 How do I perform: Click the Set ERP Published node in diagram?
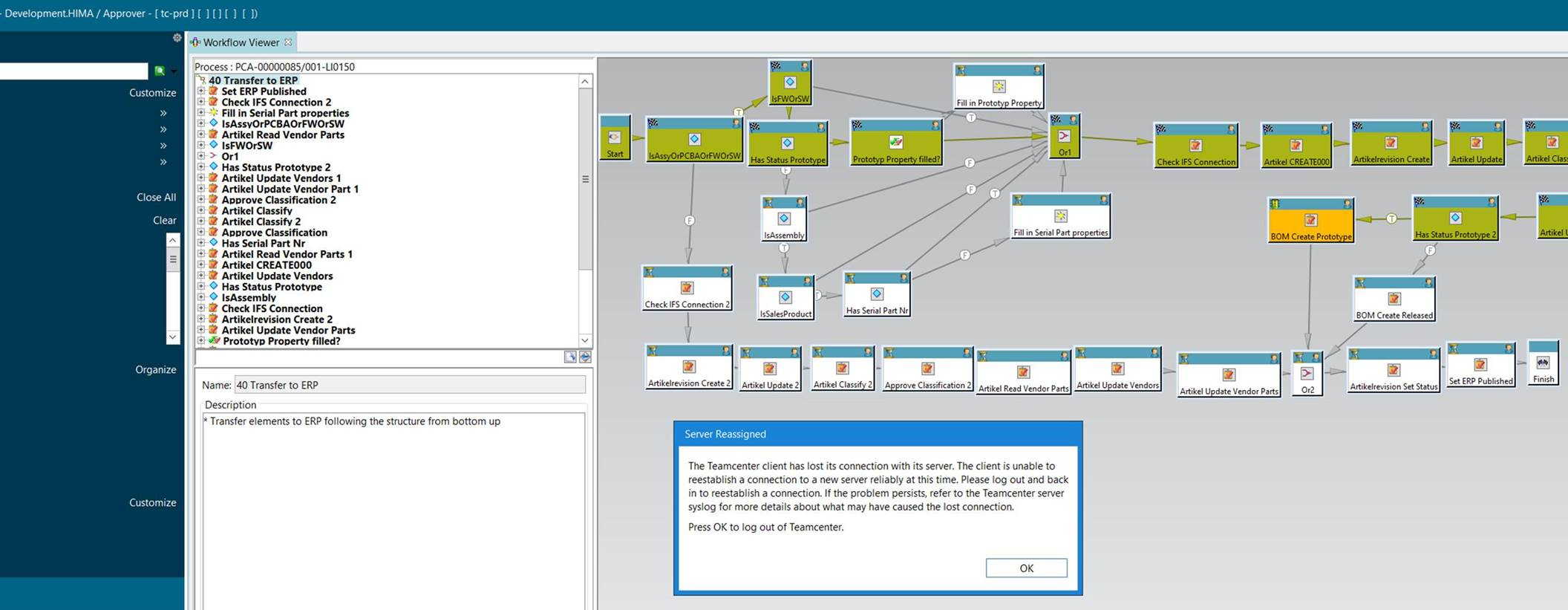[x=1480, y=365]
